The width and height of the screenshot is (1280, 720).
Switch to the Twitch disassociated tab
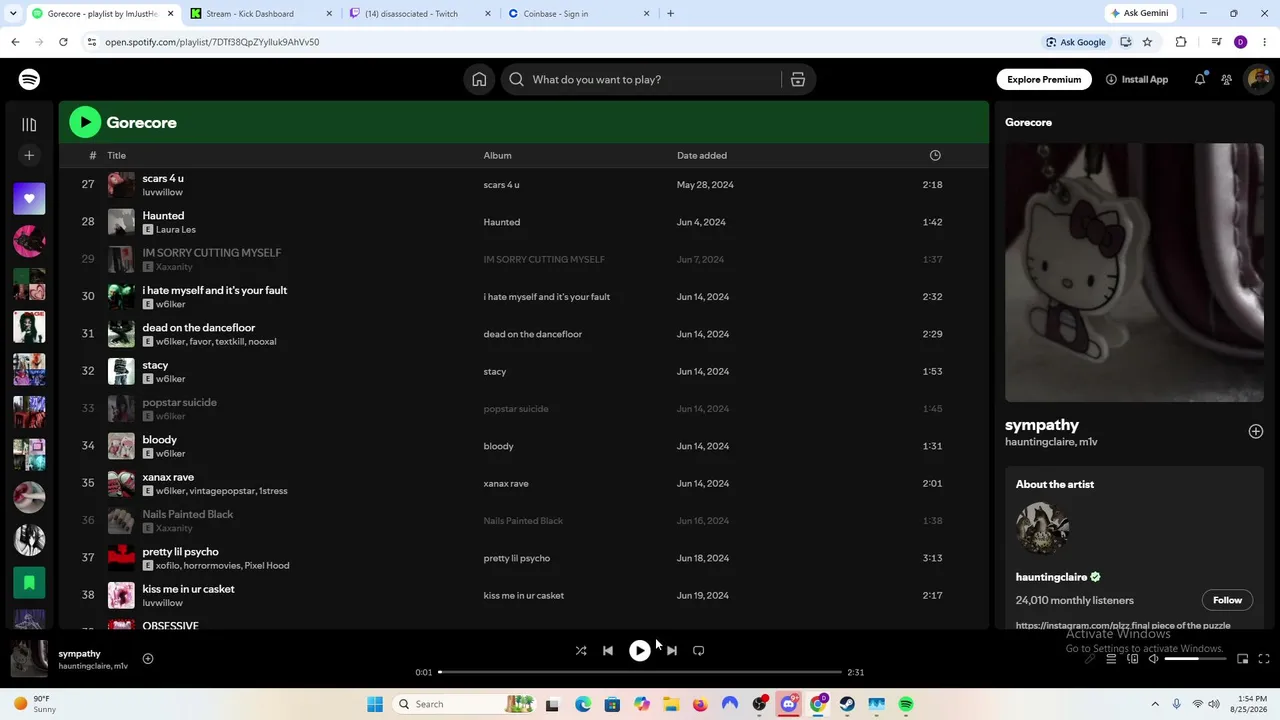(x=422, y=14)
